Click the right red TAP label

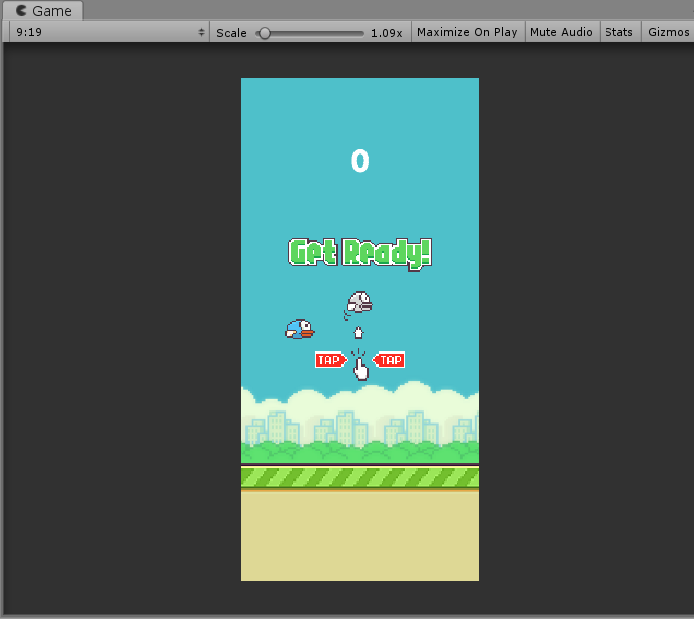(389, 360)
